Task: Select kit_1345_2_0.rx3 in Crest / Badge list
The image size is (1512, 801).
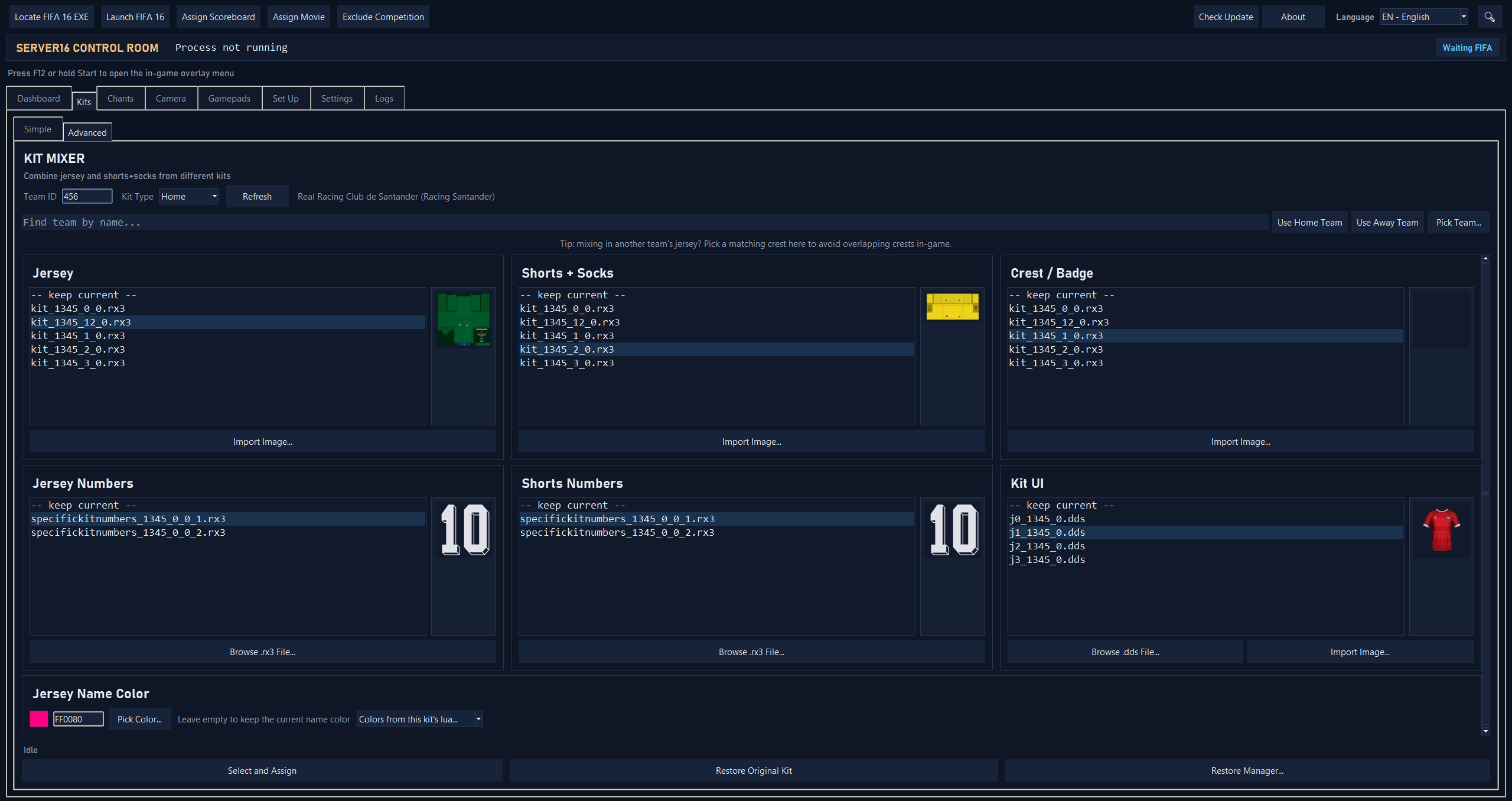Action: coord(1205,349)
